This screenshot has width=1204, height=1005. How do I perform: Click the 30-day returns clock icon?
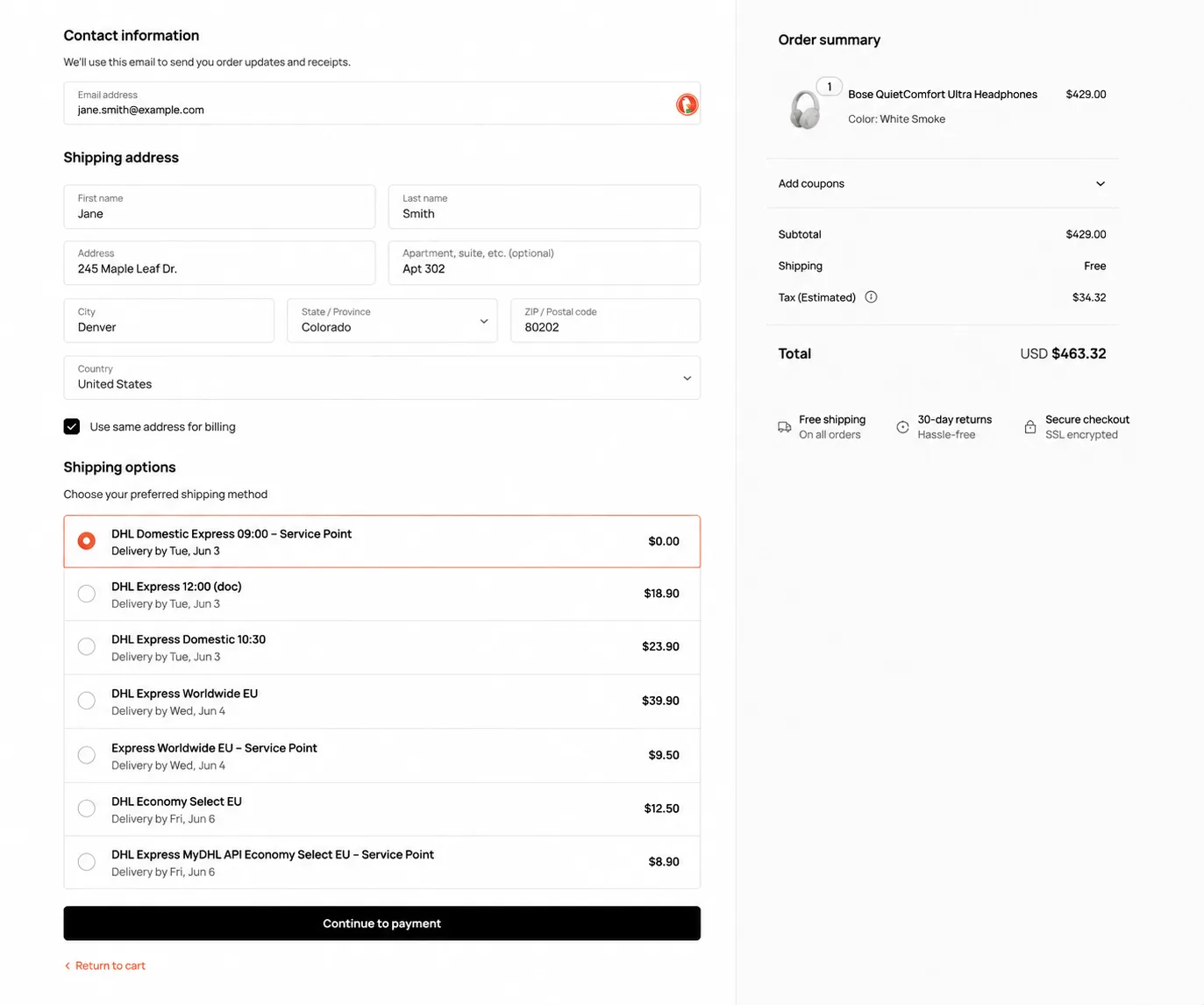[x=902, y=427]
